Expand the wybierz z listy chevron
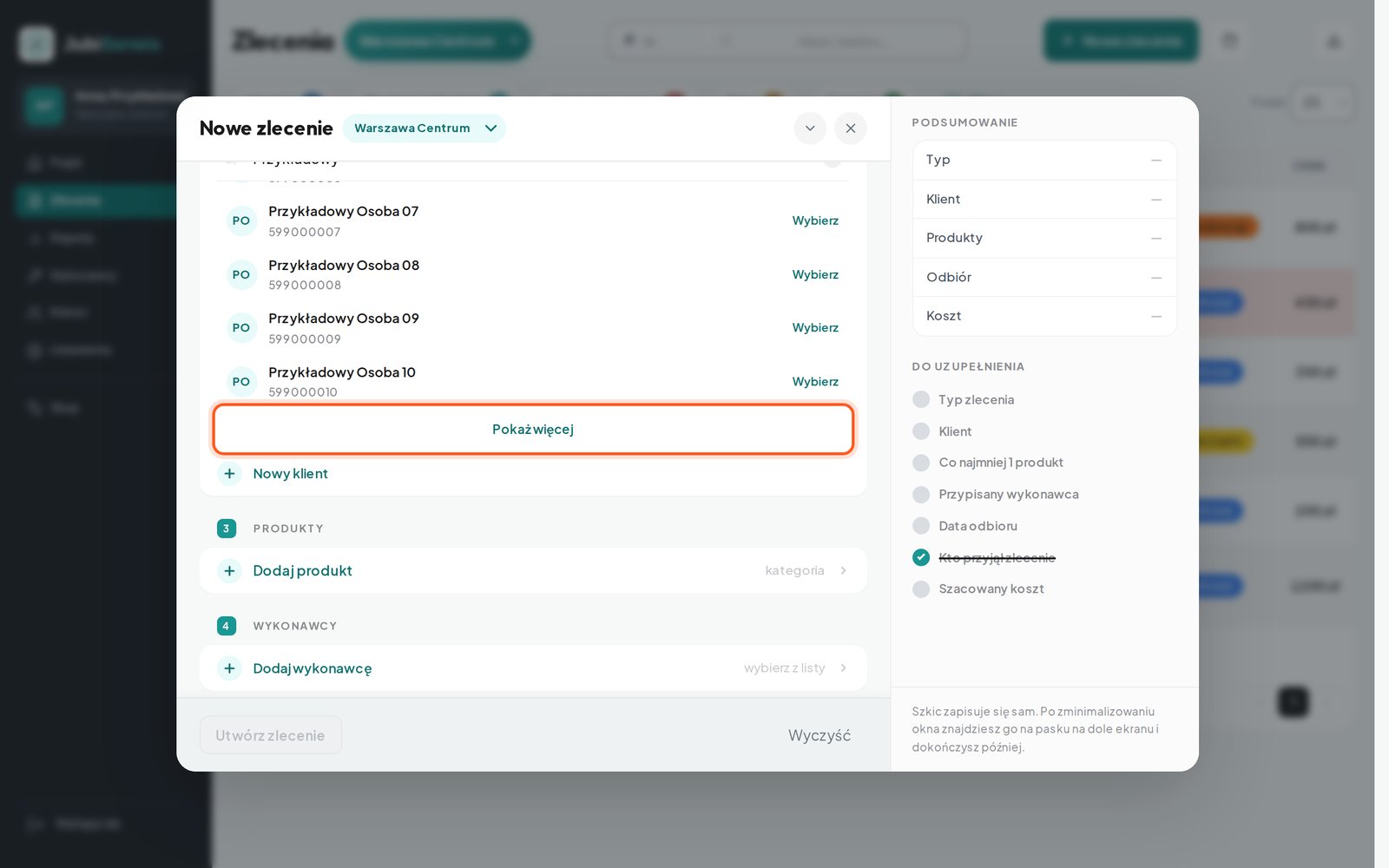 (843, 667)
